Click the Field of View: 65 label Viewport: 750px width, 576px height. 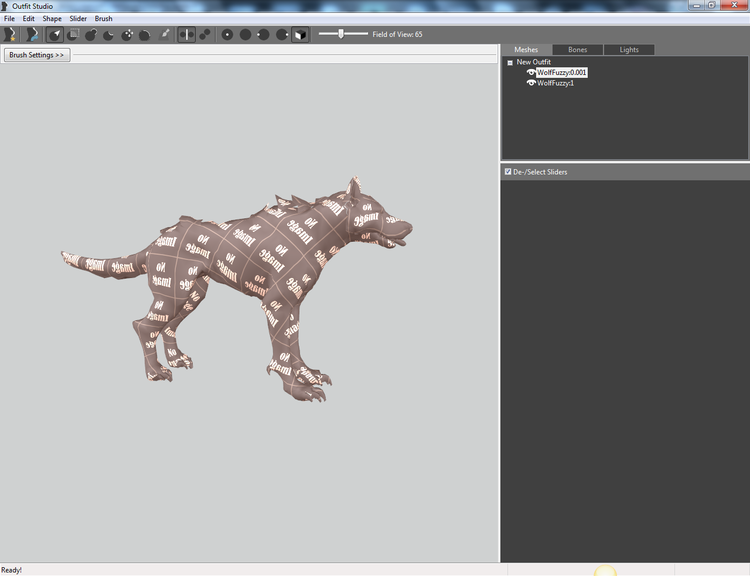397,34
